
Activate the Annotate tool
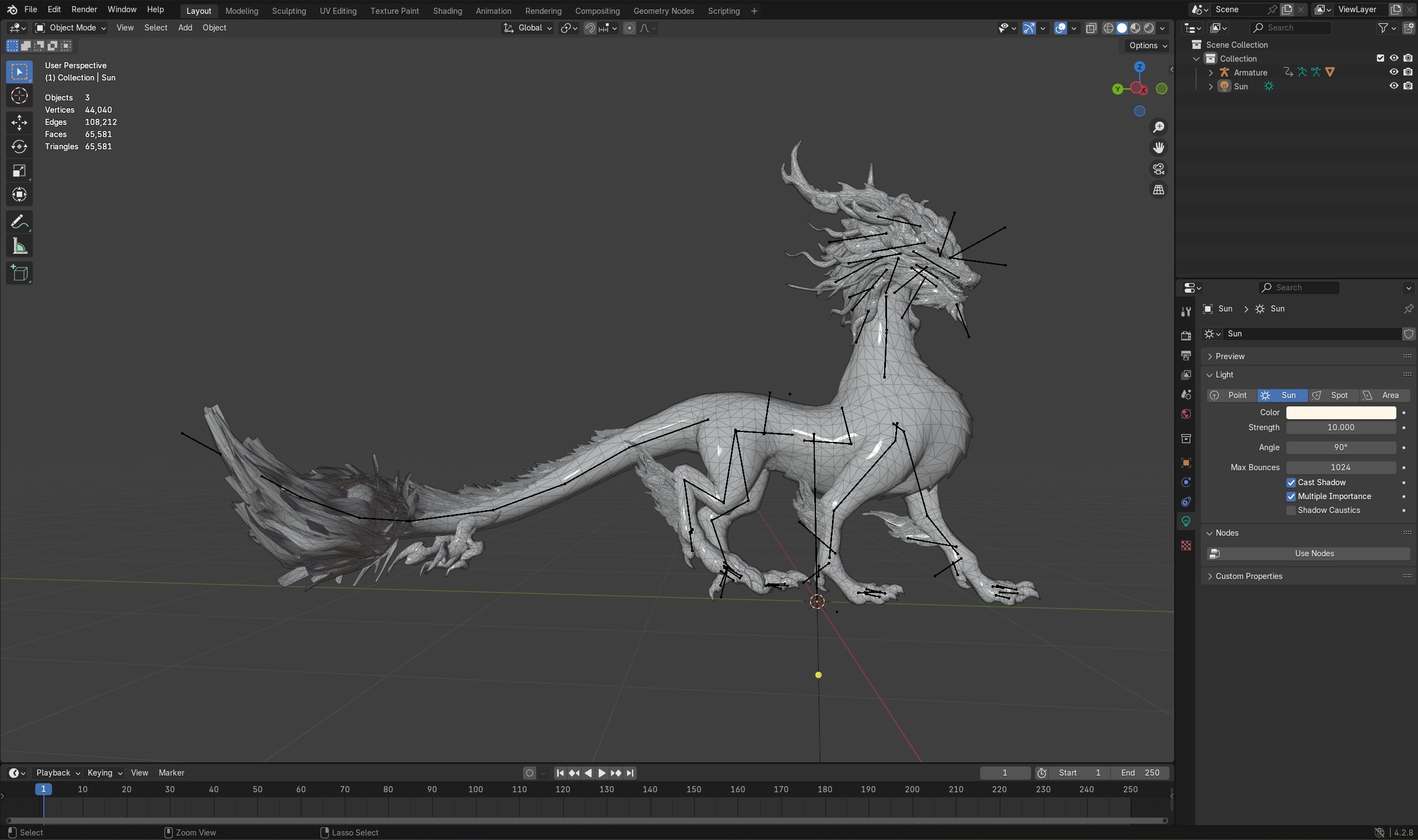(19, 222)
